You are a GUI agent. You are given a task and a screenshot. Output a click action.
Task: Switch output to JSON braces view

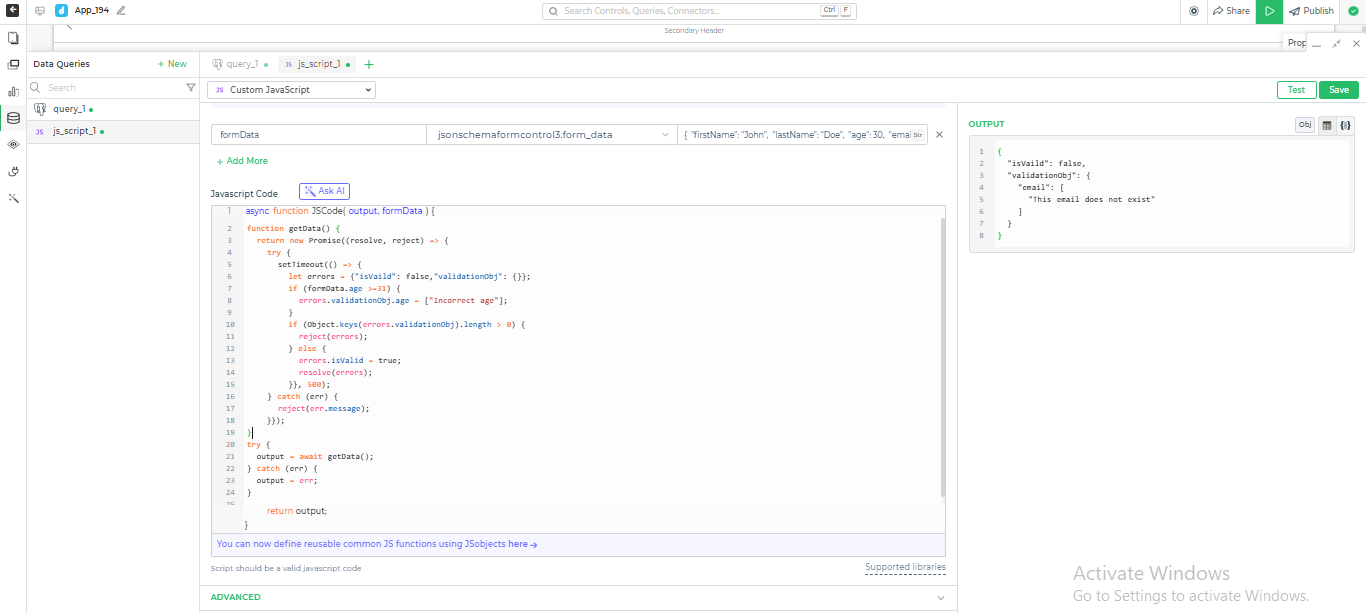click(x=1345, y=125)
